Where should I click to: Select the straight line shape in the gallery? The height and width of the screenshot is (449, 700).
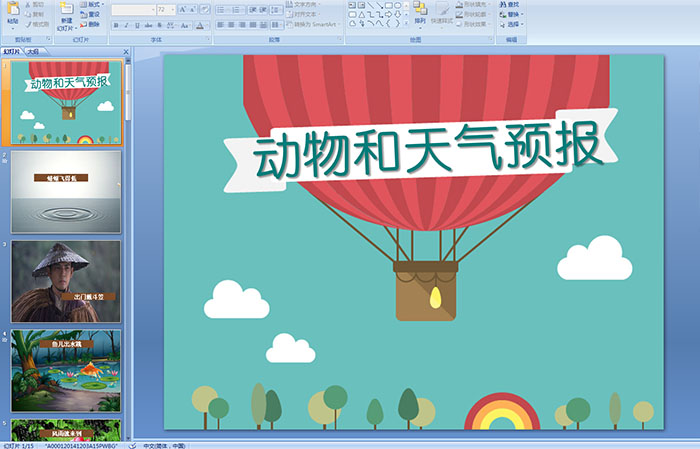pyautogui.click(x=371, y=5)
